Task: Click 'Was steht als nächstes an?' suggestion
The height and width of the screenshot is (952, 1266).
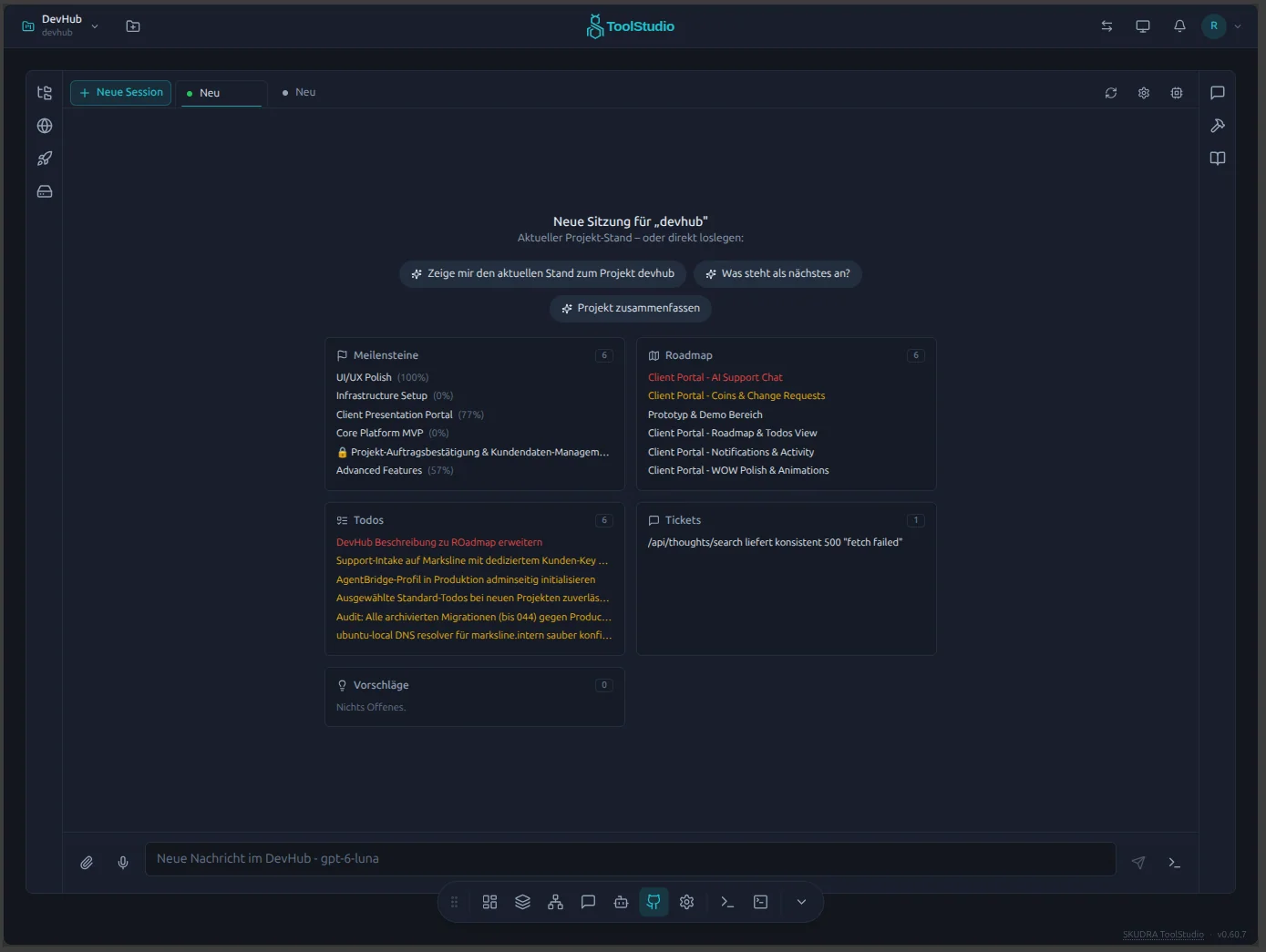Action: coord(777,273)
